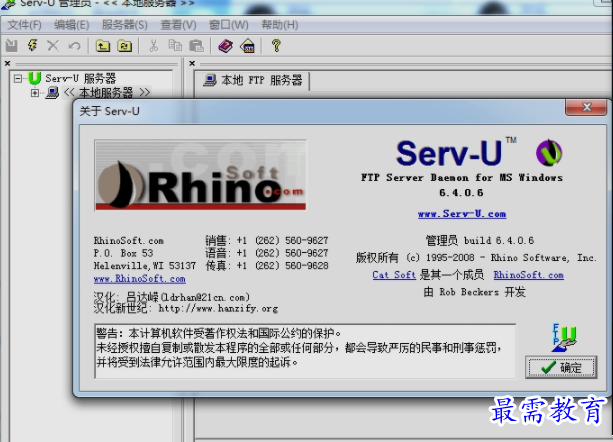Open the 编辑(E) menu
This screenshot has height=442, width=613.
pos(72,25)
